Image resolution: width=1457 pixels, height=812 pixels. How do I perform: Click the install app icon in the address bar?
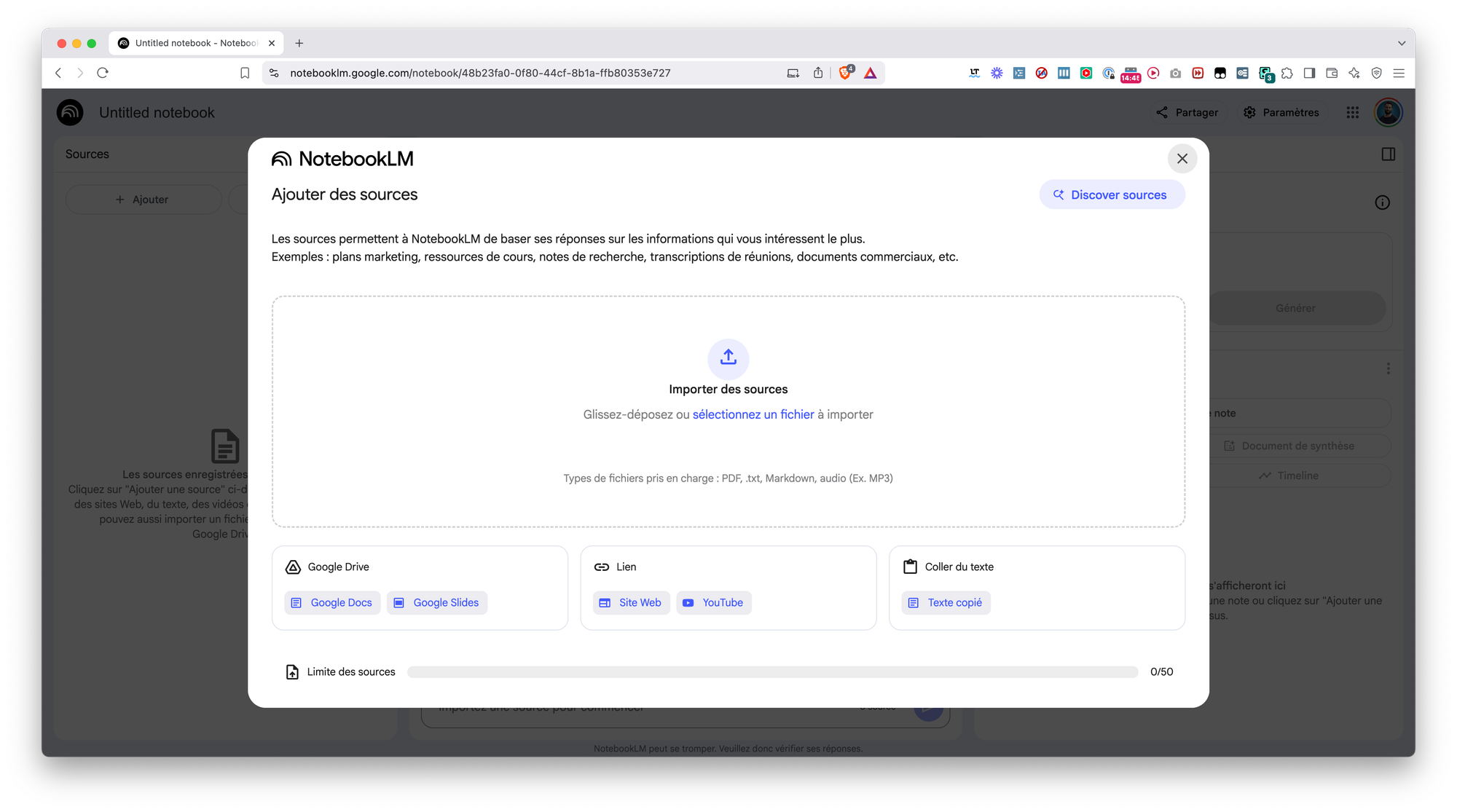coord(793,73)
